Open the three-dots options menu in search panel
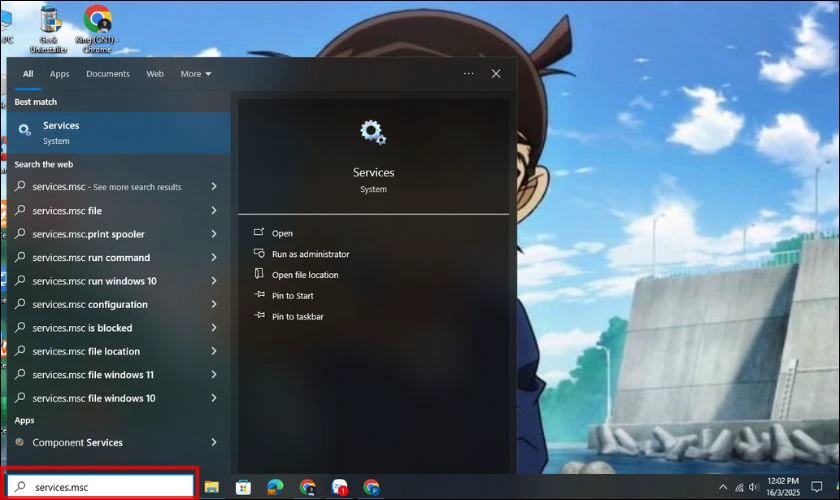The width and height of the screenshot is (840, 500). (469, 73)
